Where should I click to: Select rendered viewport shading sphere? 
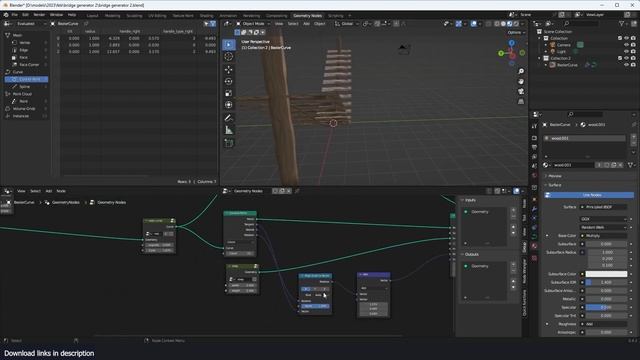coord(516,24)
